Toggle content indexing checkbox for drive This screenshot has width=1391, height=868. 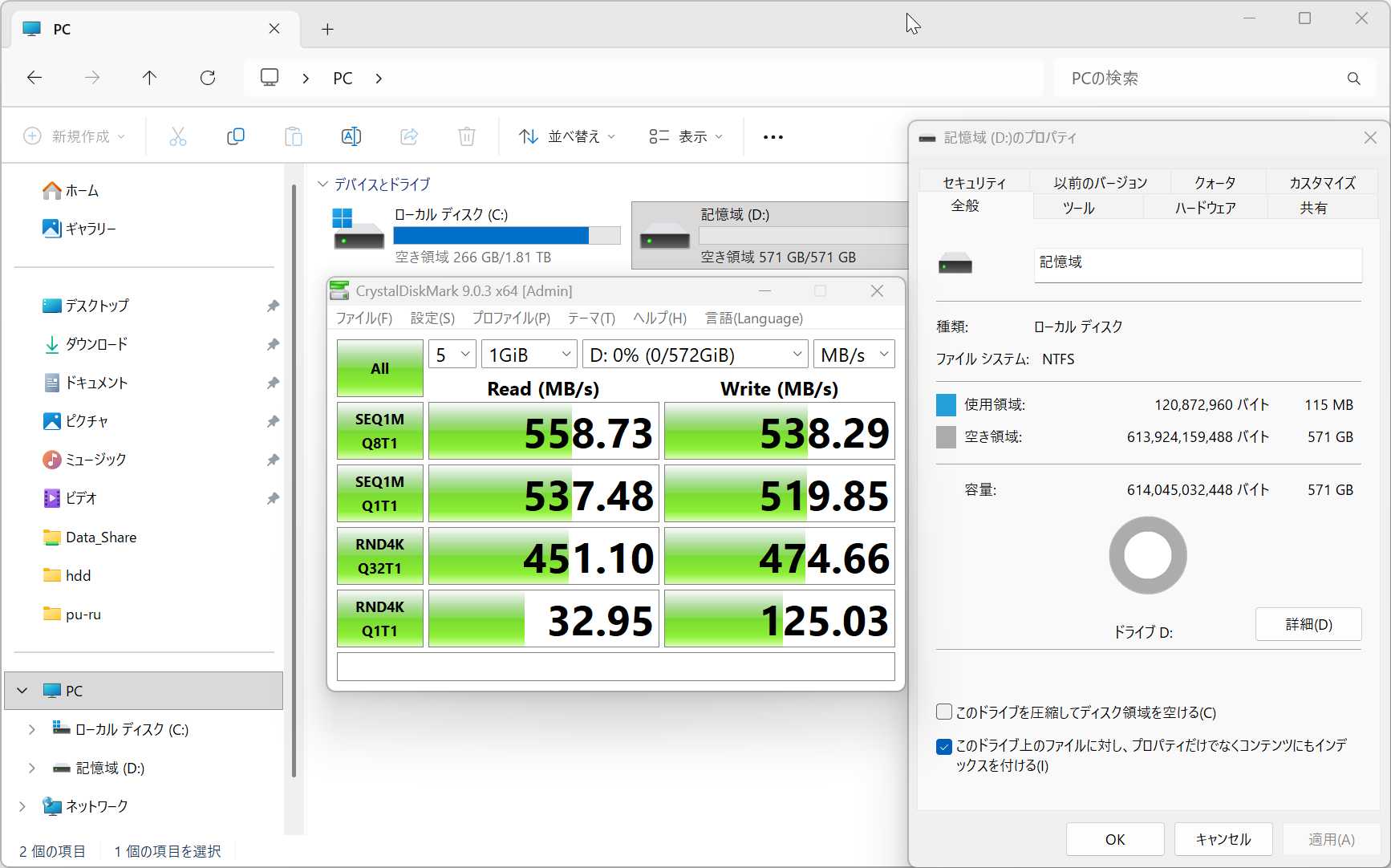(x=944, y=747)
